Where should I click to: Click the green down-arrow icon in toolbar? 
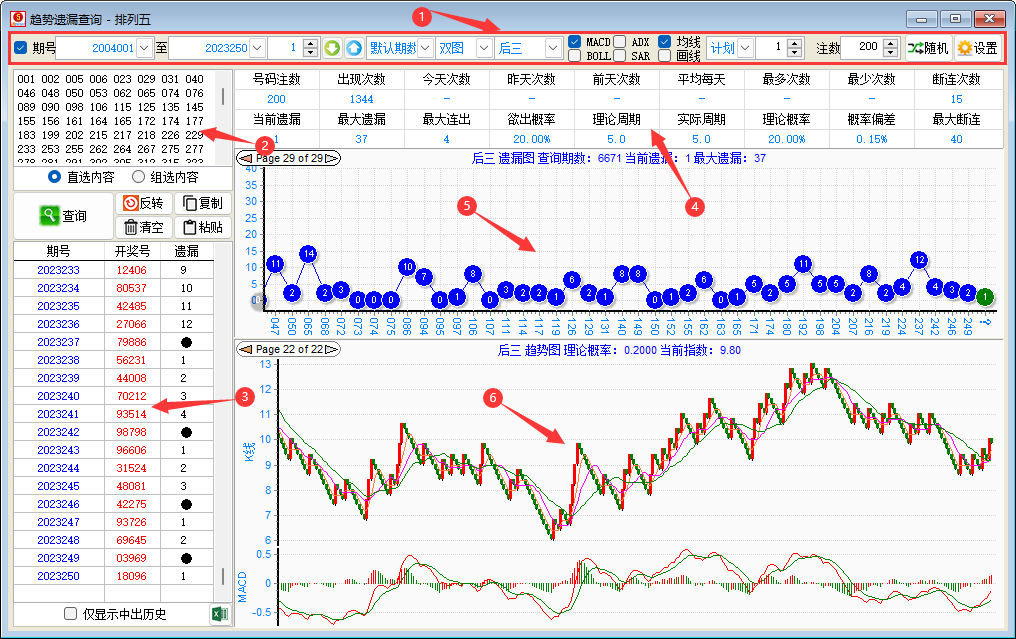point(332,48)
